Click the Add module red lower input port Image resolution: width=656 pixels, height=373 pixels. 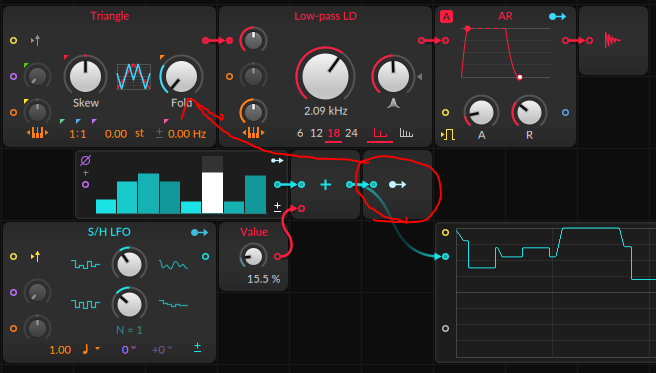[x=301, y=208]
